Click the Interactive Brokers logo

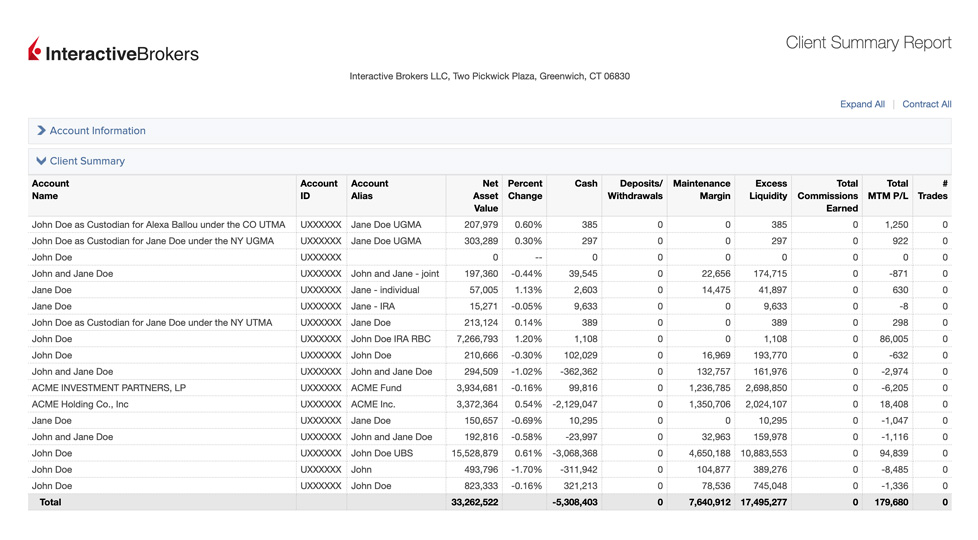pyautogui.click(x=113, y=52)
